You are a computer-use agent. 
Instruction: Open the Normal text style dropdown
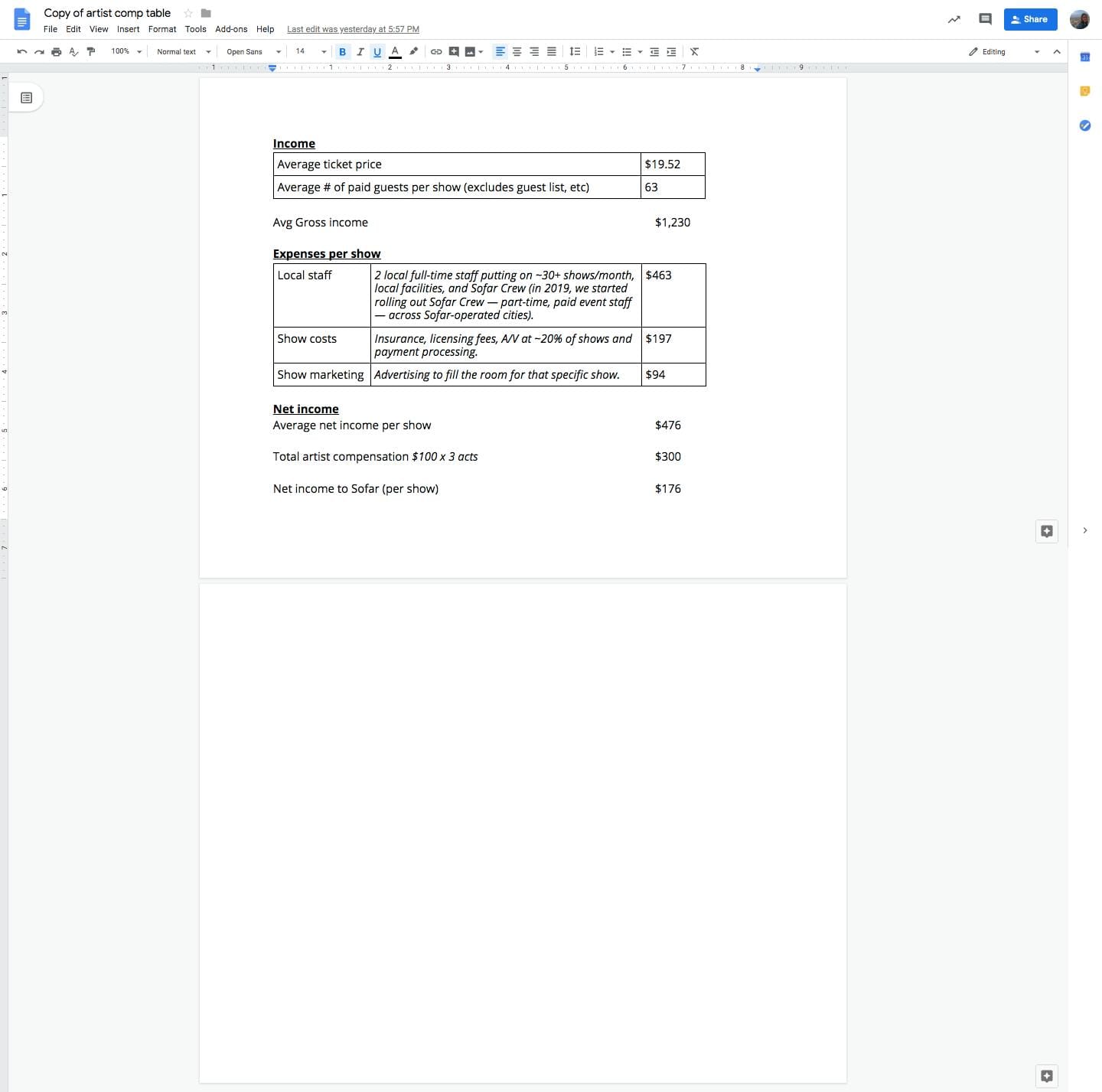coord(184,52)
